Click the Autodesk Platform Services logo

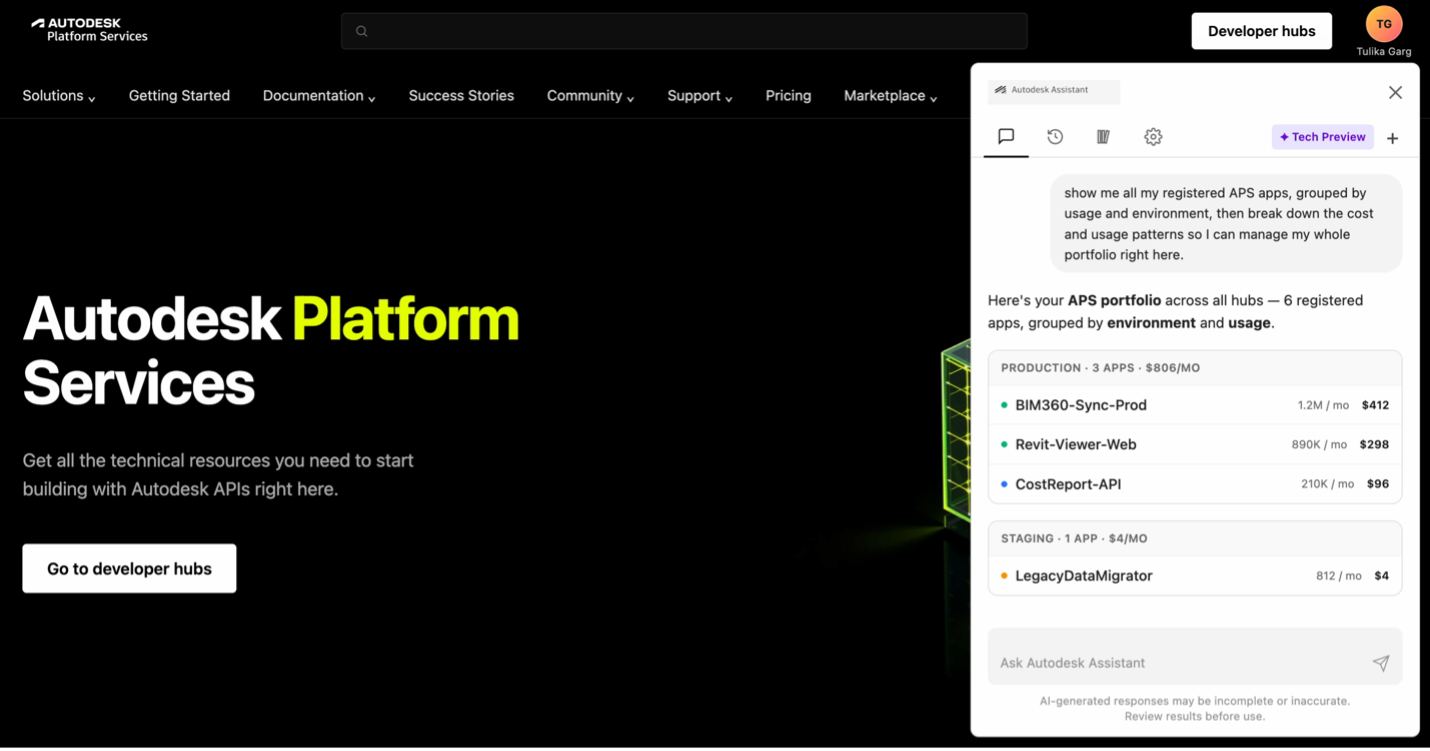click(x=89, y=30)
